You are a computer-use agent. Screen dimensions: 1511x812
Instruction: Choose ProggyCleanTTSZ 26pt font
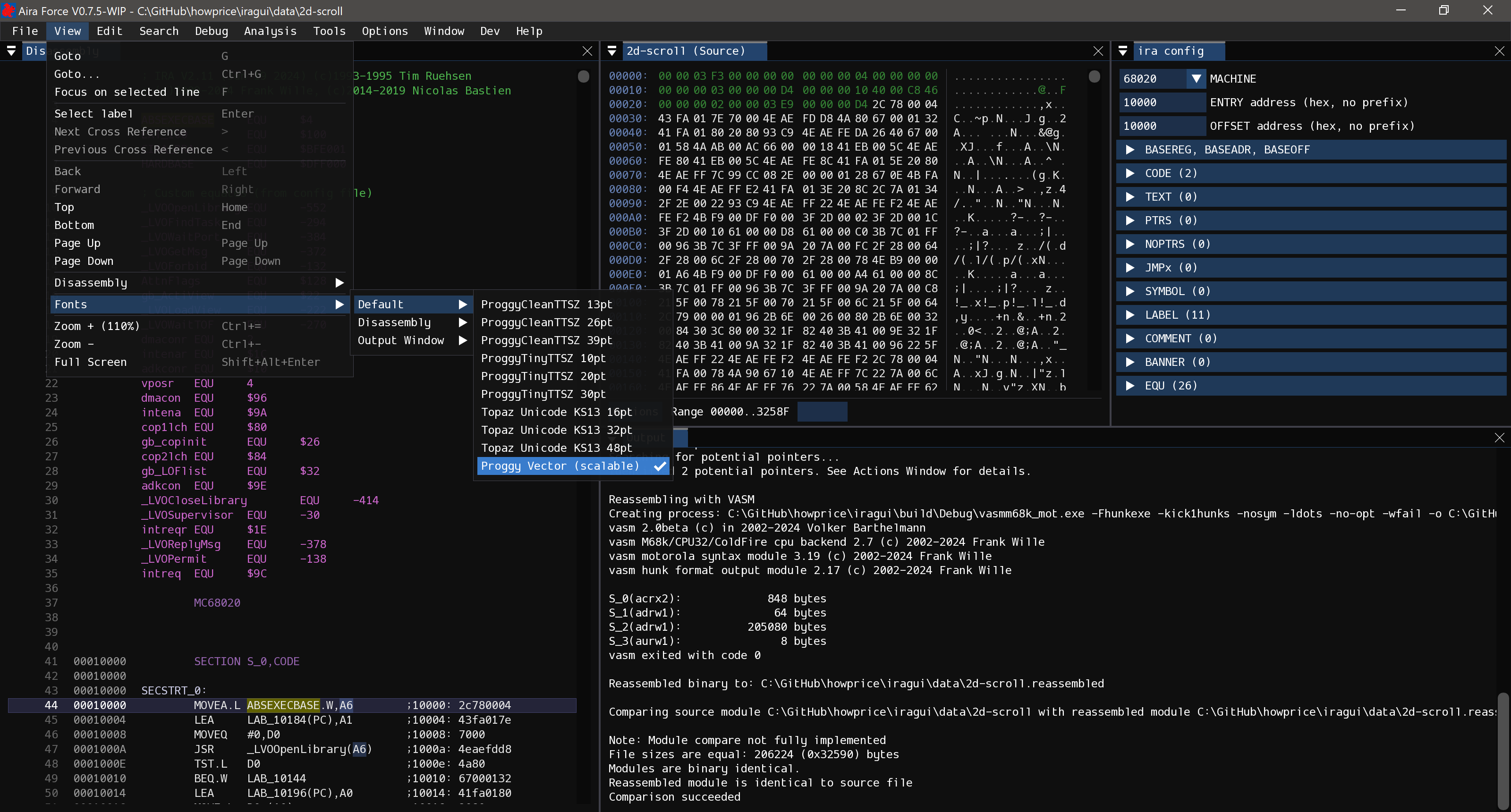point(573,322)
